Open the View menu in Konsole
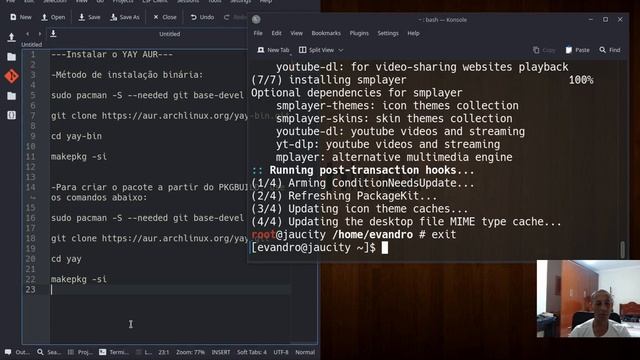The image size is (640, 360). click(296, 33)
